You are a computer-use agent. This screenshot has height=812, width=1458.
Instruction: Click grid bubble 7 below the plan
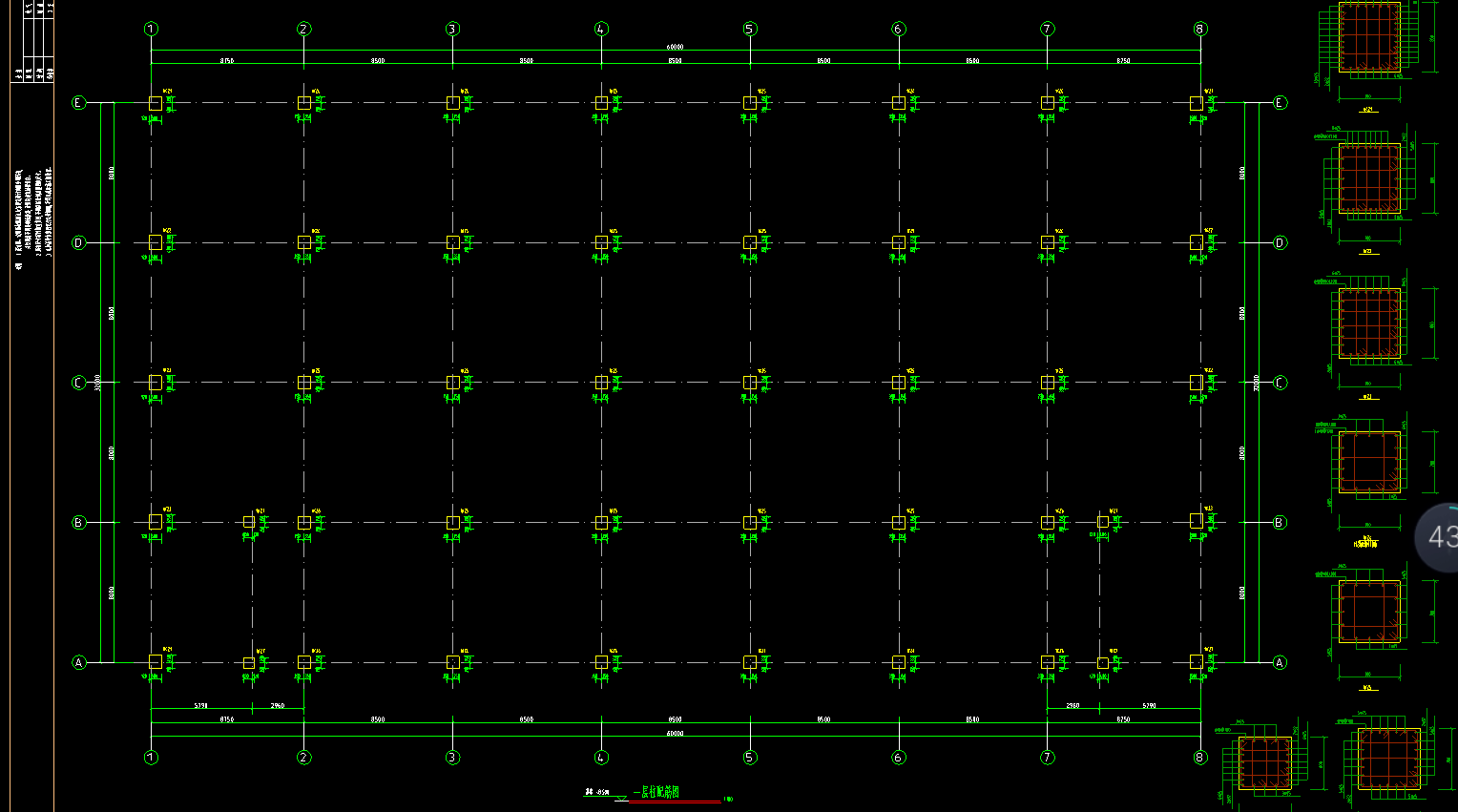[x=1048, y=758]
